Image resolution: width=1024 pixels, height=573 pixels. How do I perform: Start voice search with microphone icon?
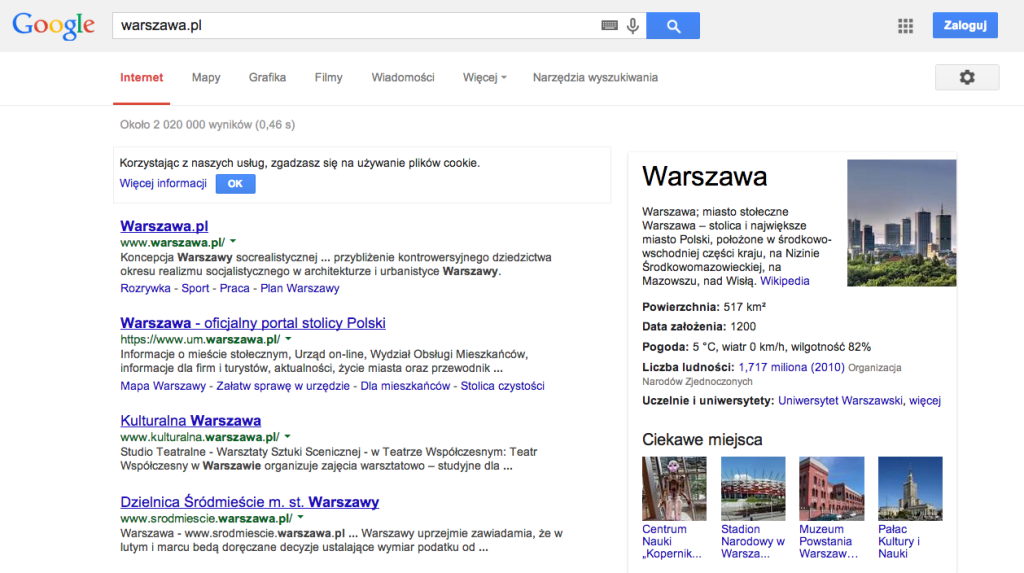click(633, 25)
